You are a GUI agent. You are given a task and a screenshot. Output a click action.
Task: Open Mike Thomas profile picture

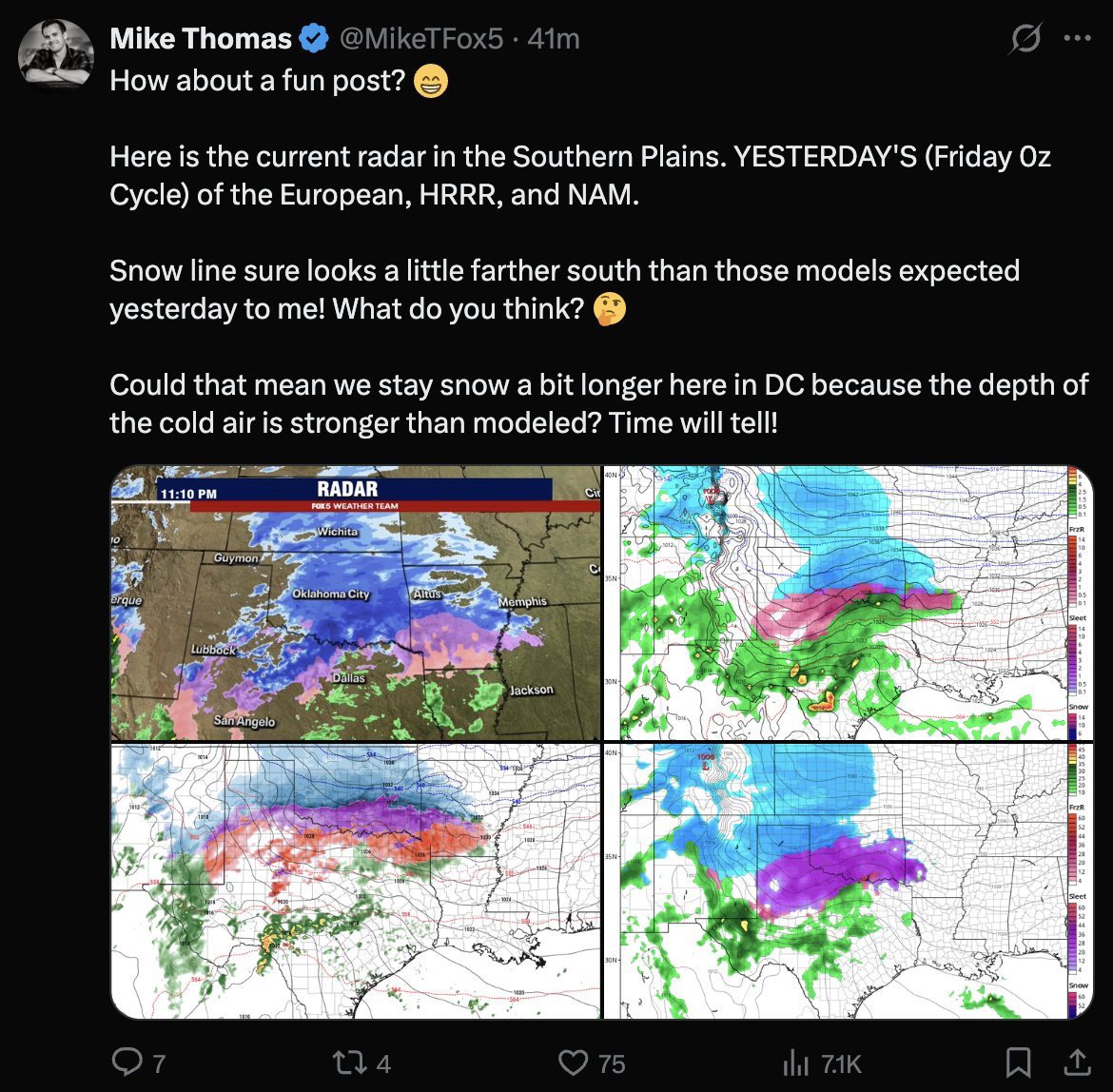click(56, 57)
